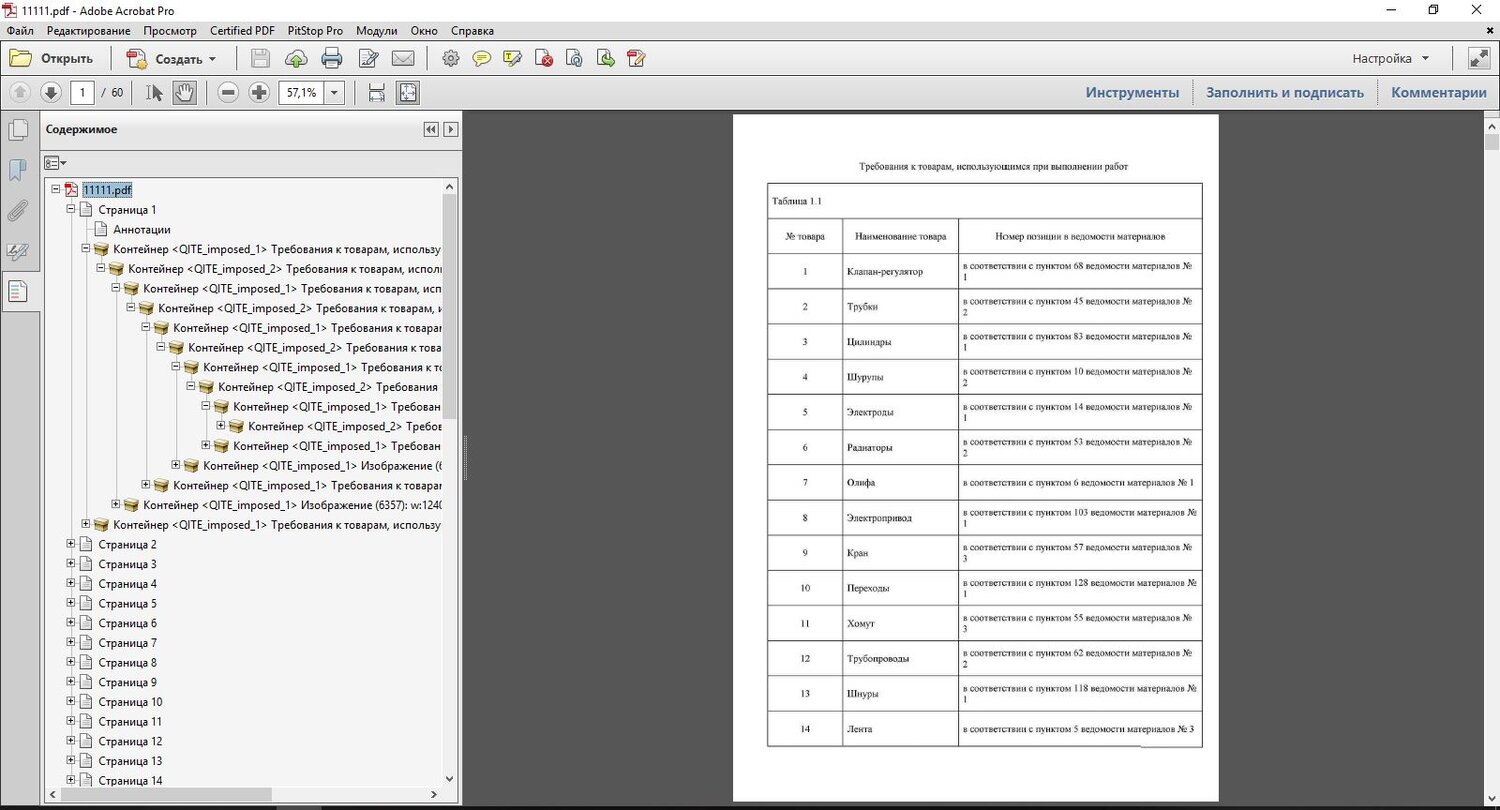Show page thumbnails panel in sidebar
Screen dimensions: 1500x810
pos(18,130)
